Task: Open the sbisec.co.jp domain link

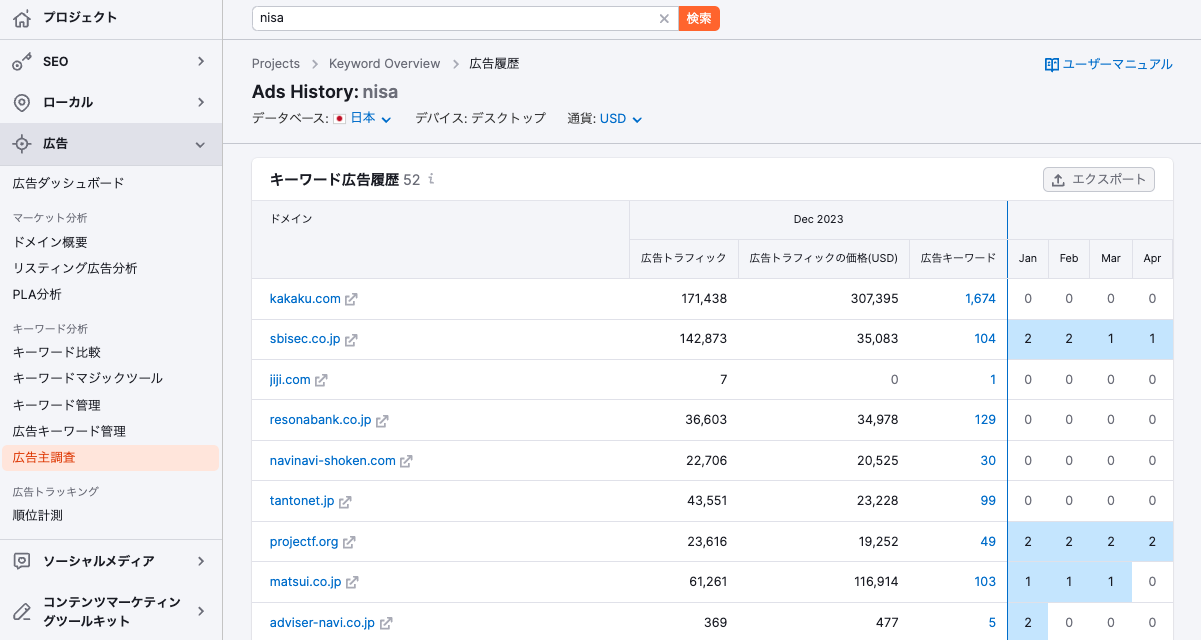Action: tap(305, 339)
